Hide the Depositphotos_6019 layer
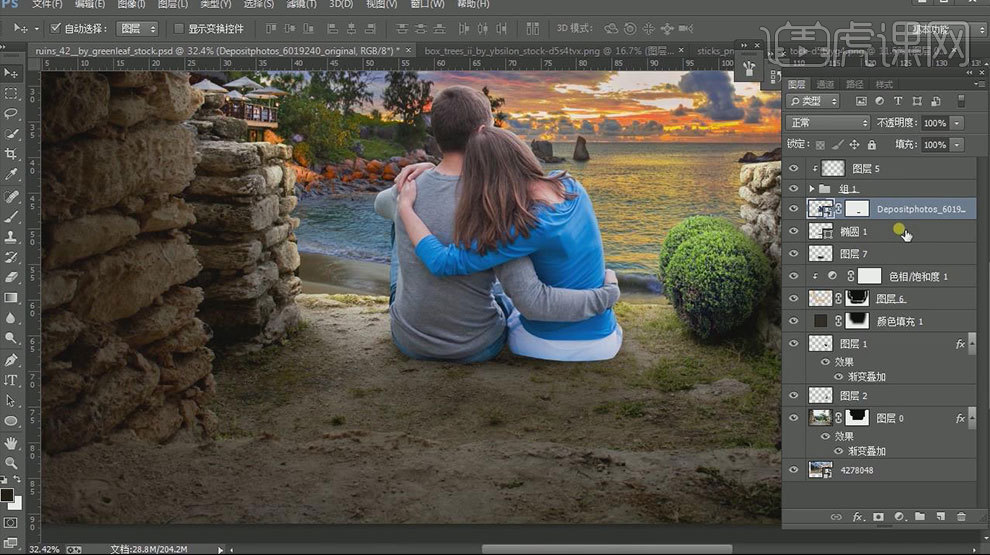990x555 pixels. click(x=794, y=209)
